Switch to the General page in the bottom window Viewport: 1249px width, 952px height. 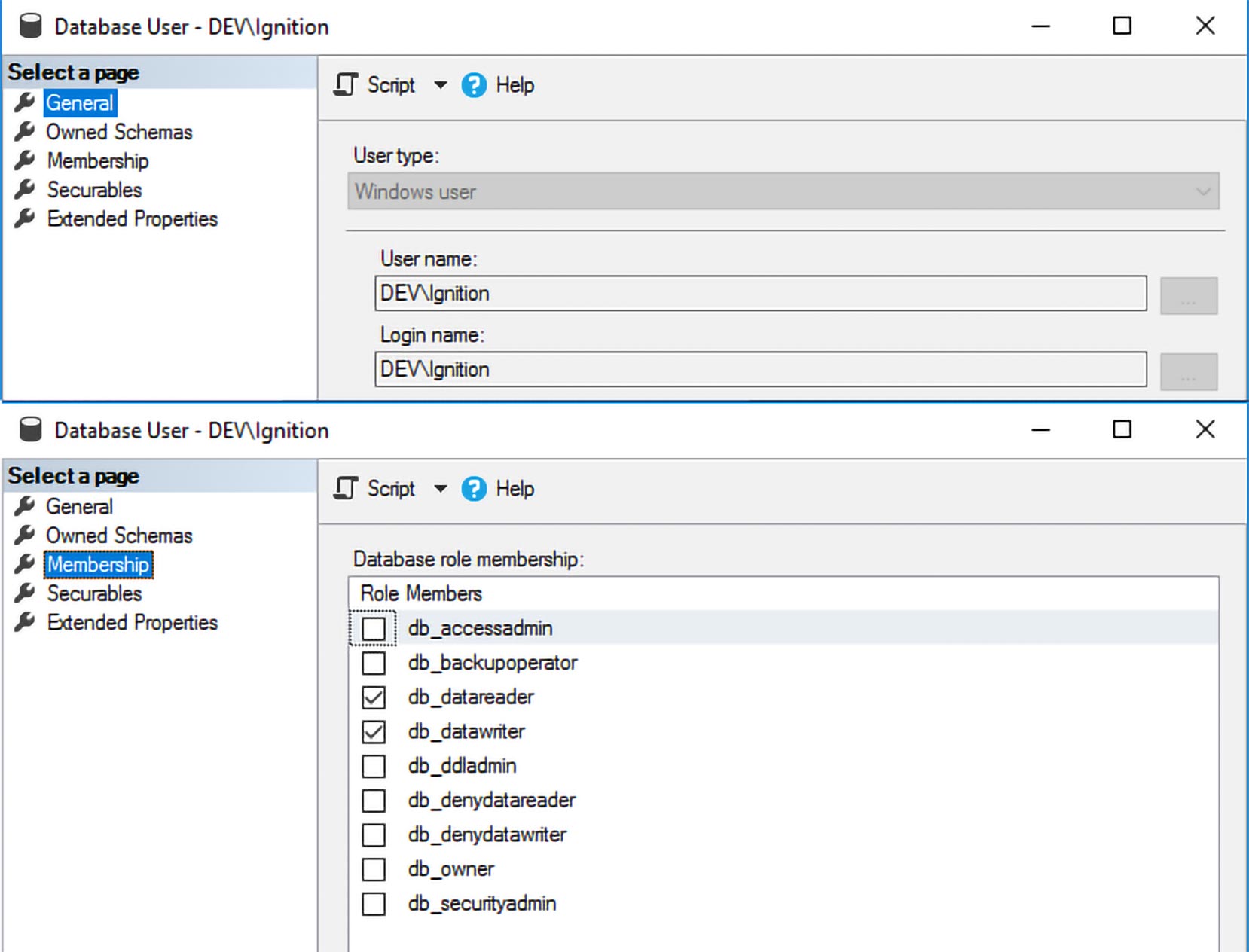coord(79,507)
